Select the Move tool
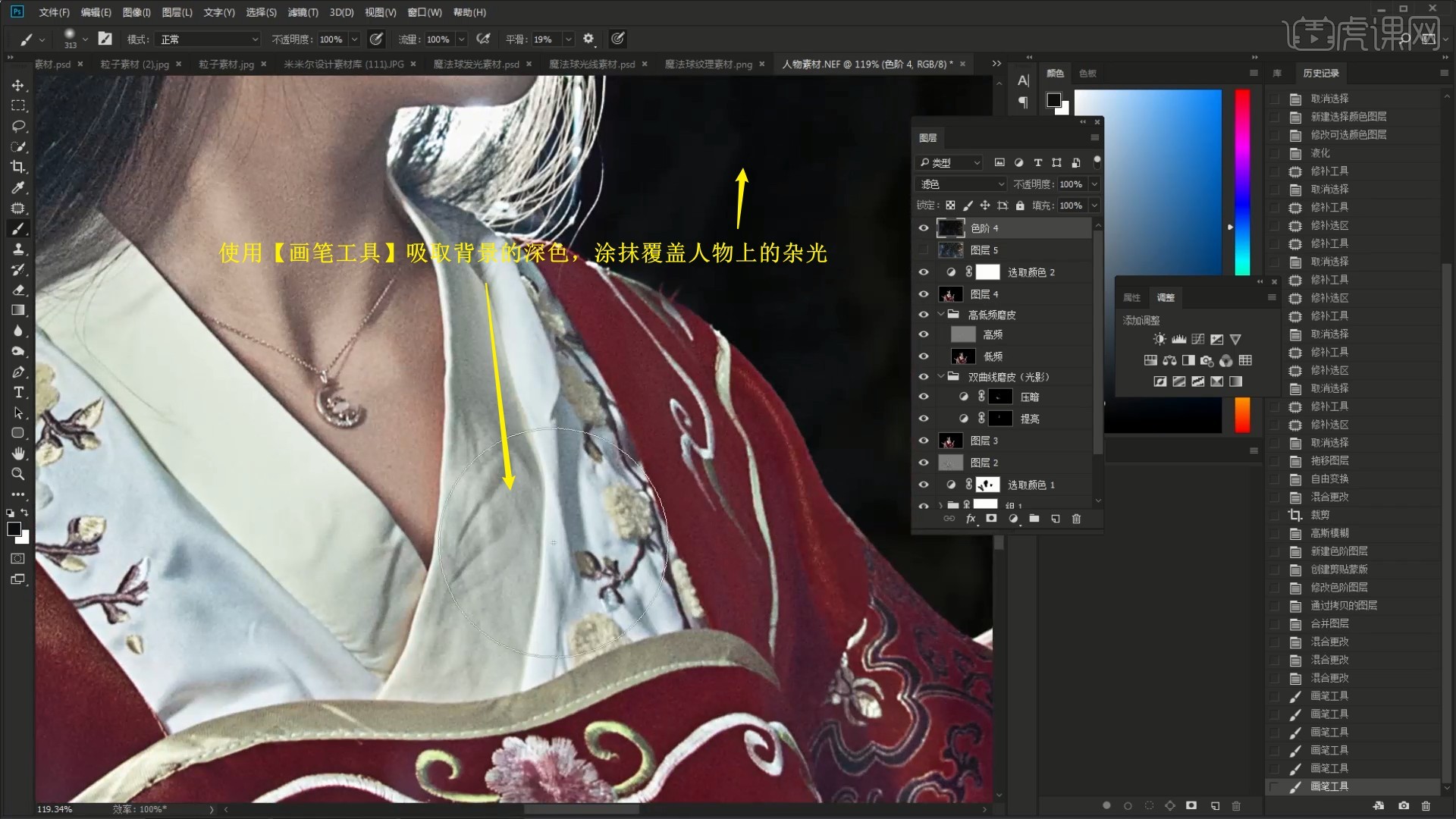 18,86
